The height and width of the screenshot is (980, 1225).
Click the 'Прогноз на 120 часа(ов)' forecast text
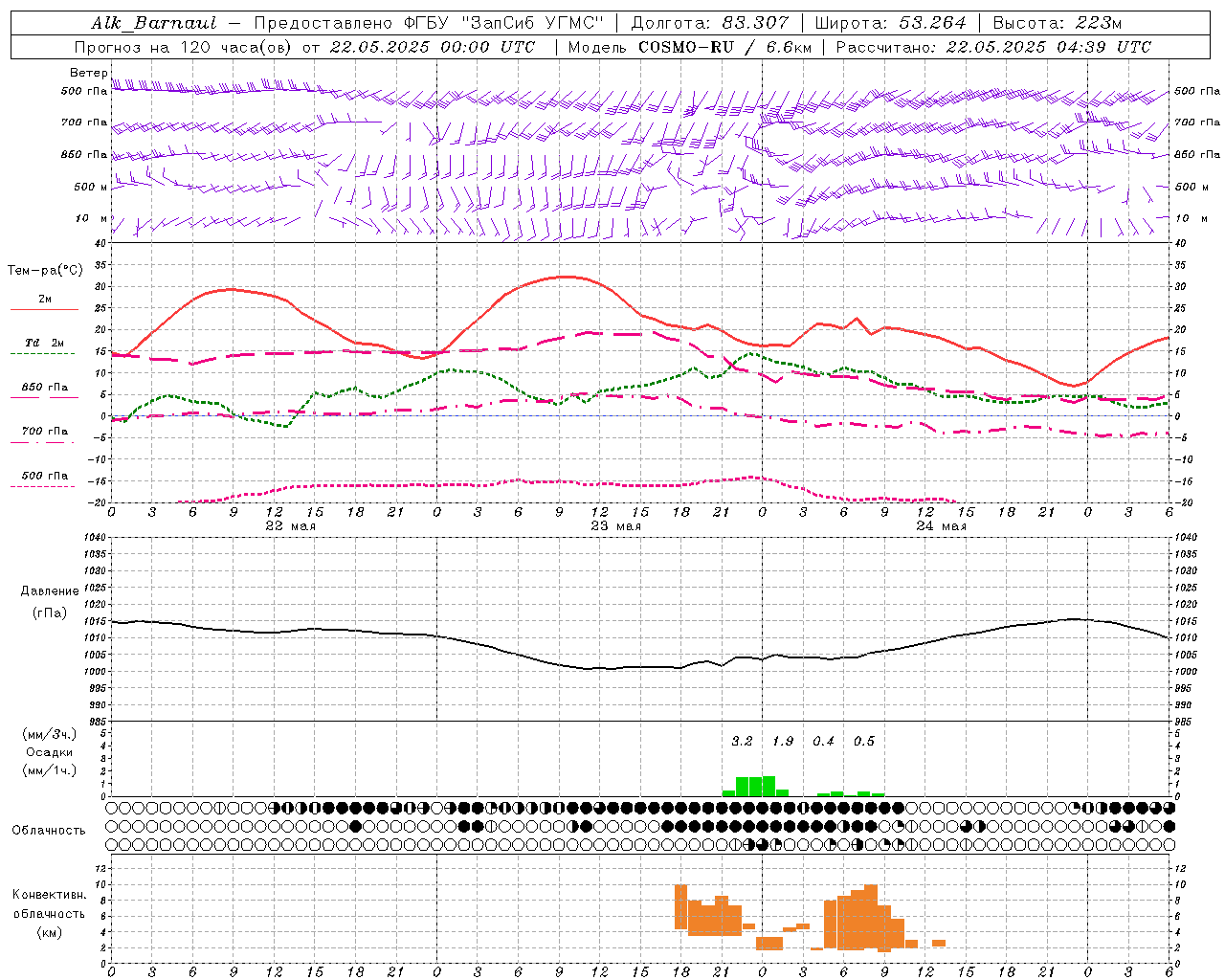point(185,47)
